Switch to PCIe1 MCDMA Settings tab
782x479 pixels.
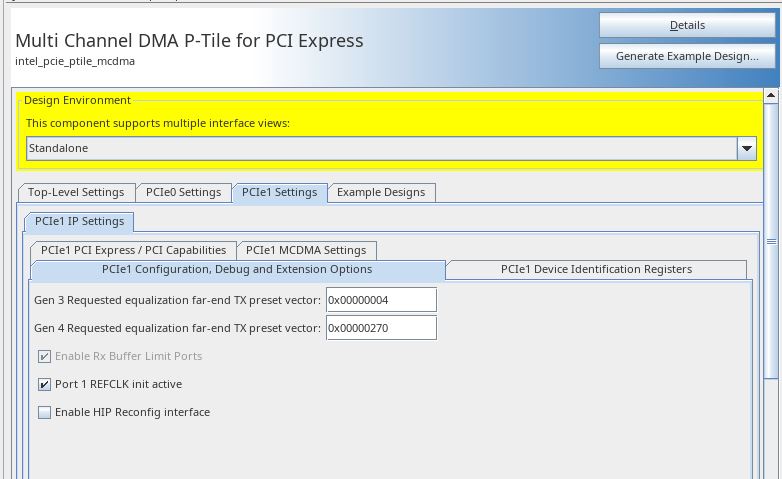point(306,250)
